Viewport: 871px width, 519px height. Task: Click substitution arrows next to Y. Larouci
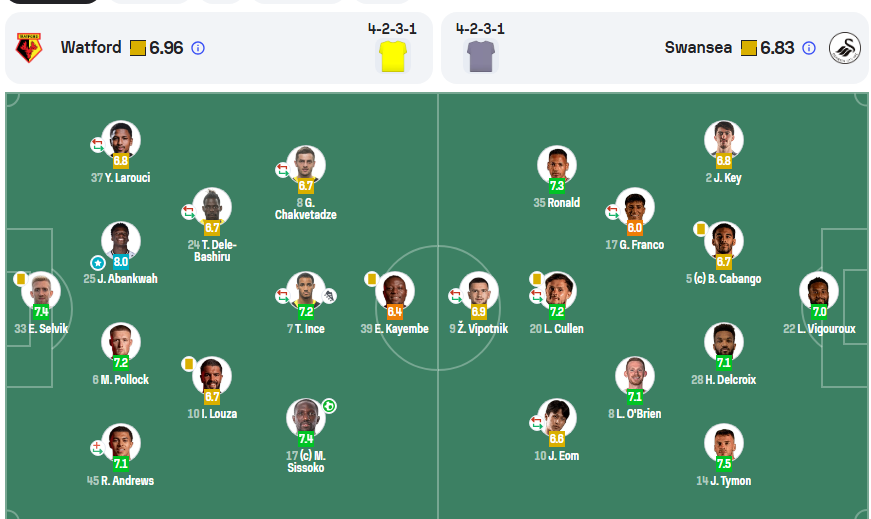click(97, 145)
